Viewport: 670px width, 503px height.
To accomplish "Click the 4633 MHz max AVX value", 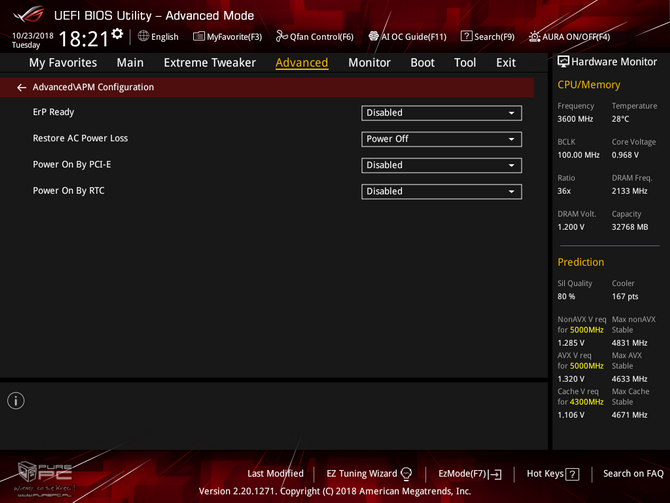I will tap(629, 379).
